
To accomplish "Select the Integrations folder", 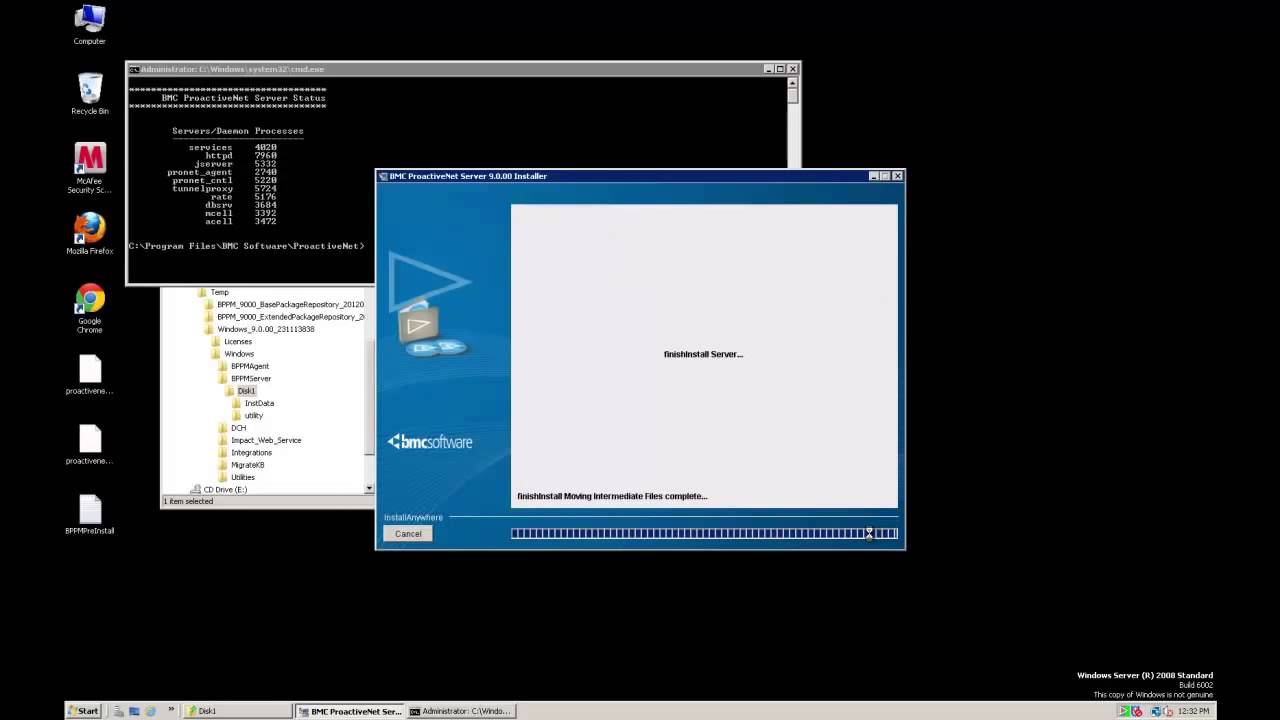I will coord(245,453).
